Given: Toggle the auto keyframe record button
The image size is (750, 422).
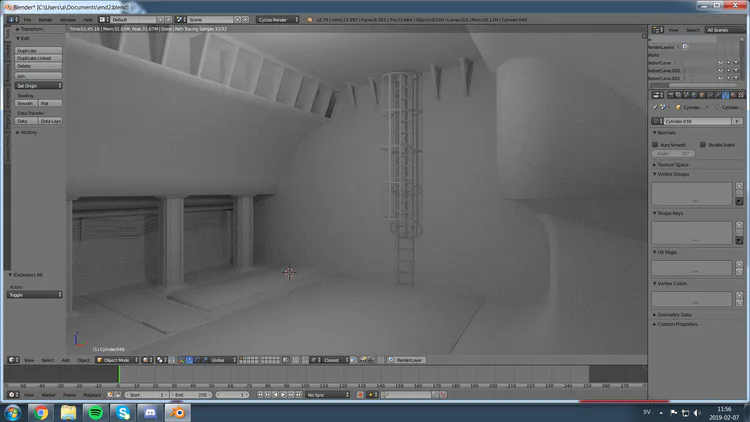Looking at the screenshot, I should point(360,395).
